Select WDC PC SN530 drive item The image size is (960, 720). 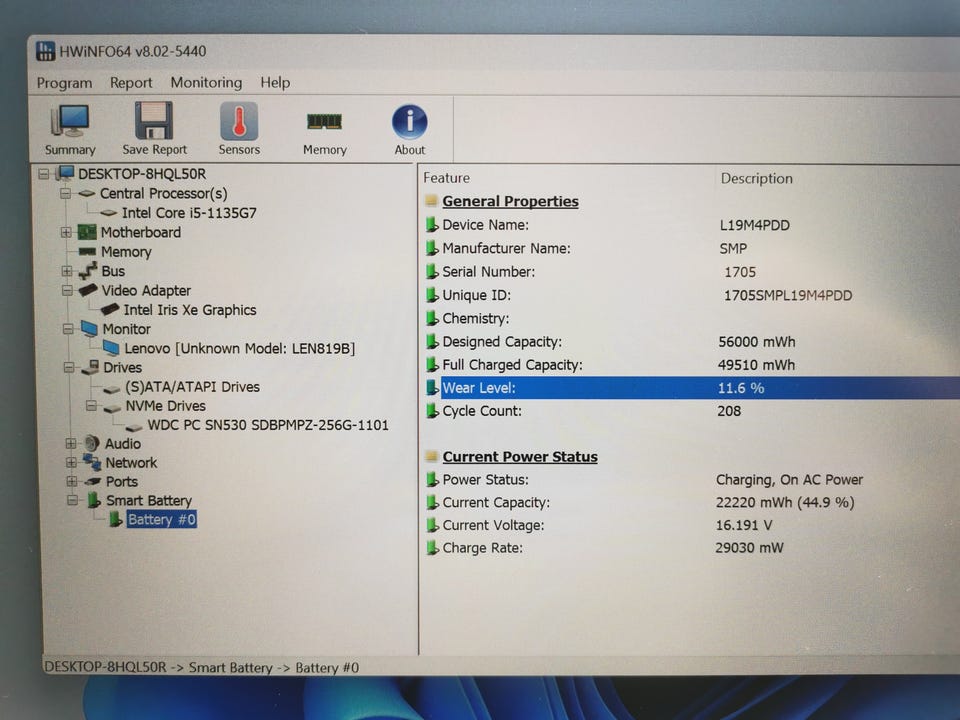(x=268, y=425)
